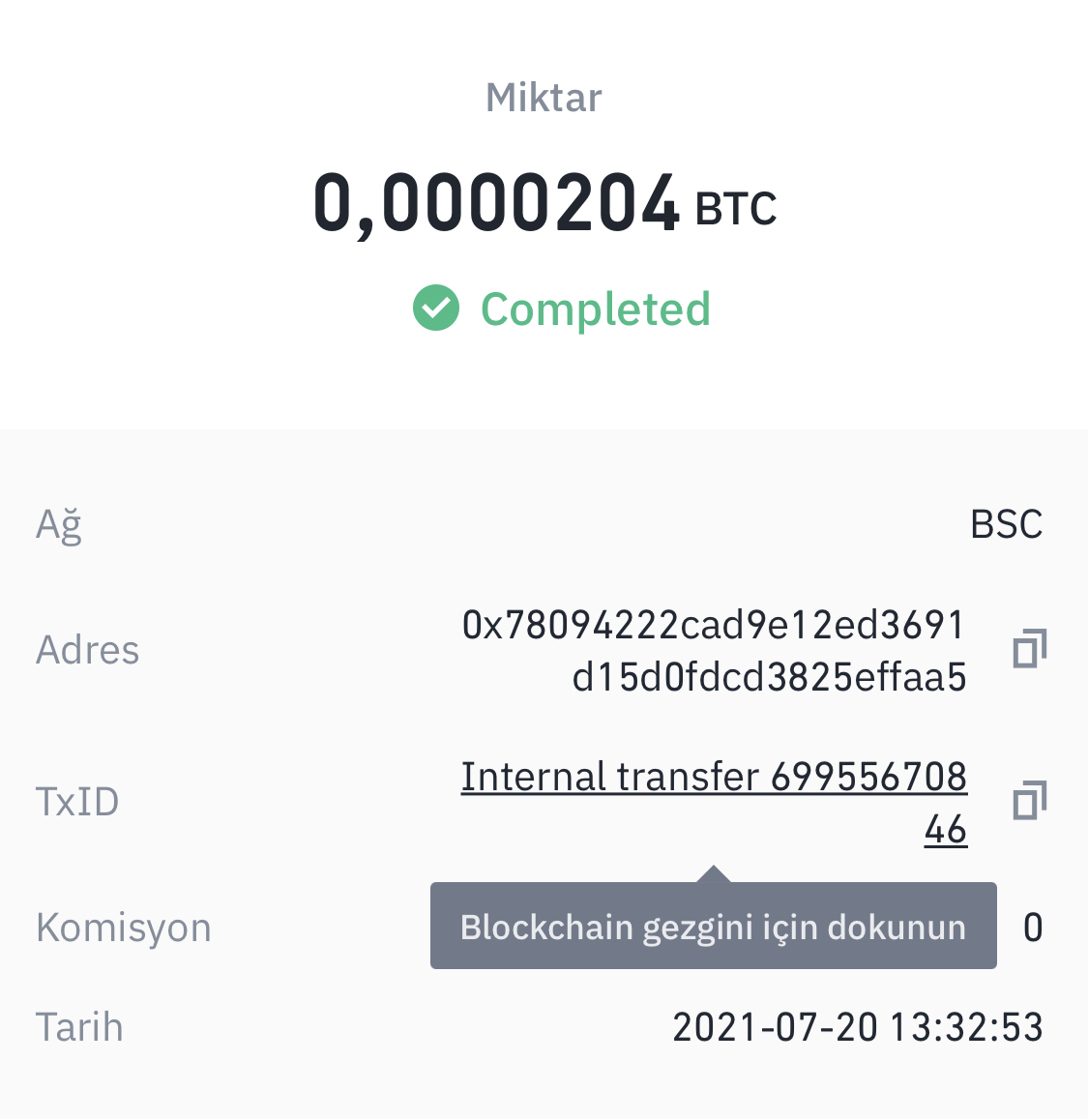Select the Komisyon value 0
The width and height of the screenshot is (1088, 1120).
click(1033, 928)
